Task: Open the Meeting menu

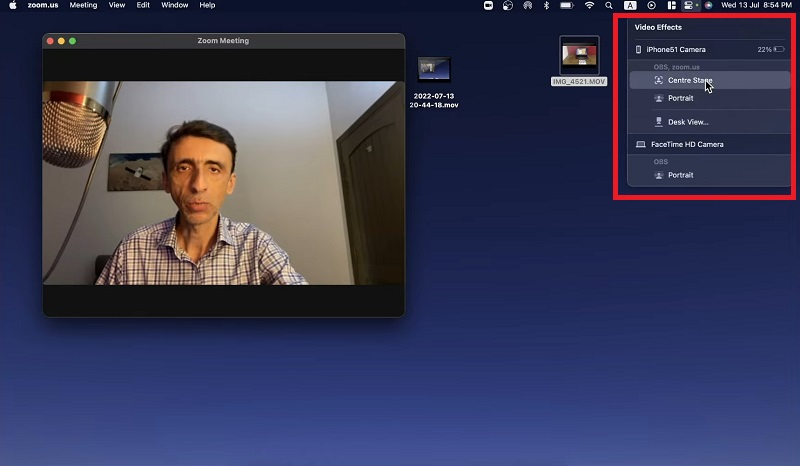Action: coord(83,5)
